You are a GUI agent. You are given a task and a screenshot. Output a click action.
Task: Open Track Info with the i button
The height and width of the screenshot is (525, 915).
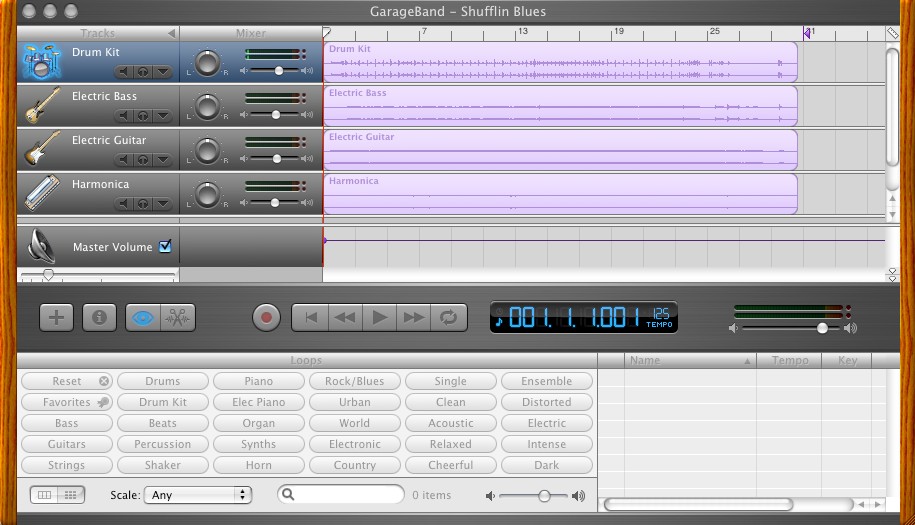(99, 318)
